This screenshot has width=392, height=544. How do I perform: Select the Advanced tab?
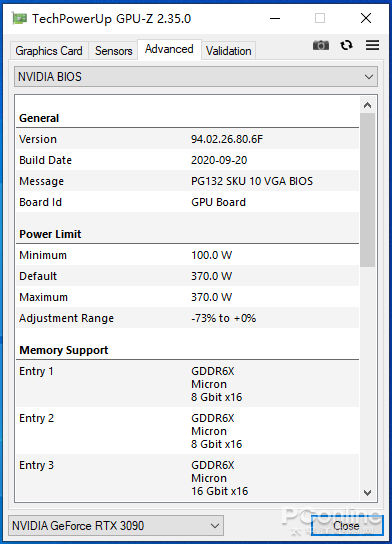pos(169,50)
